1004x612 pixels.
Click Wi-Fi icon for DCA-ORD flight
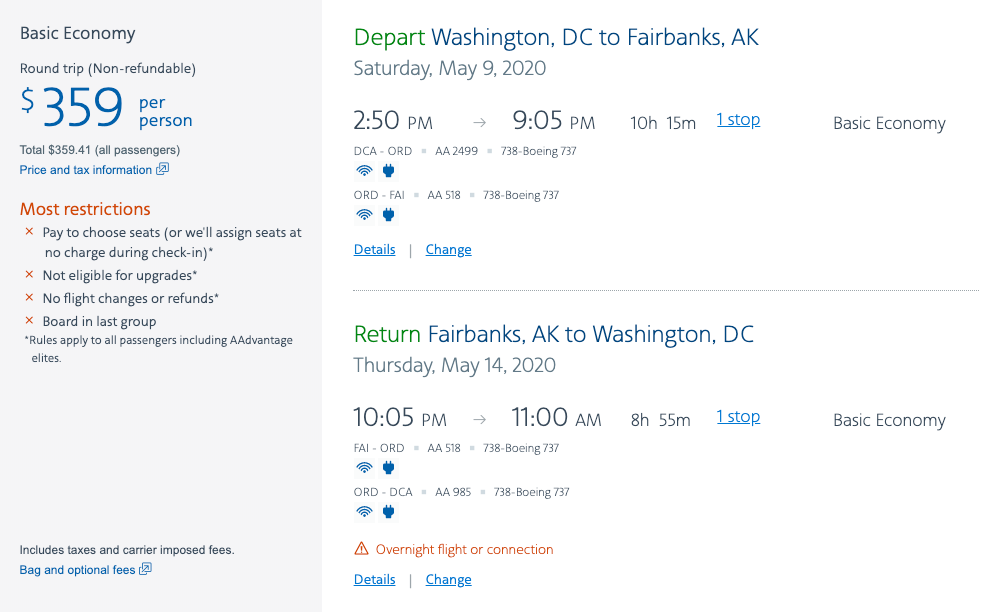364,170
